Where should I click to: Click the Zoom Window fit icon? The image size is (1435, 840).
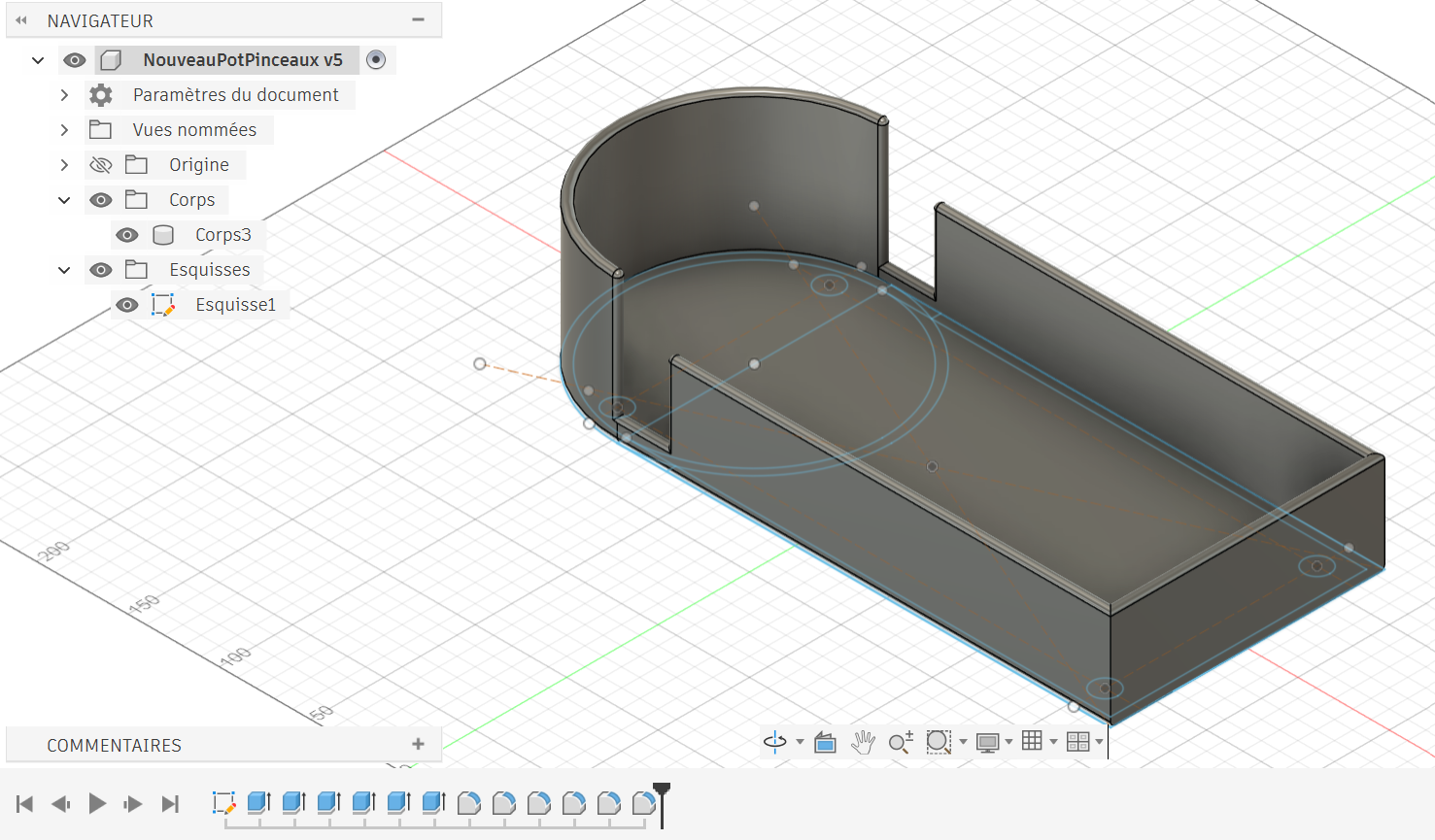pos(938,742)
